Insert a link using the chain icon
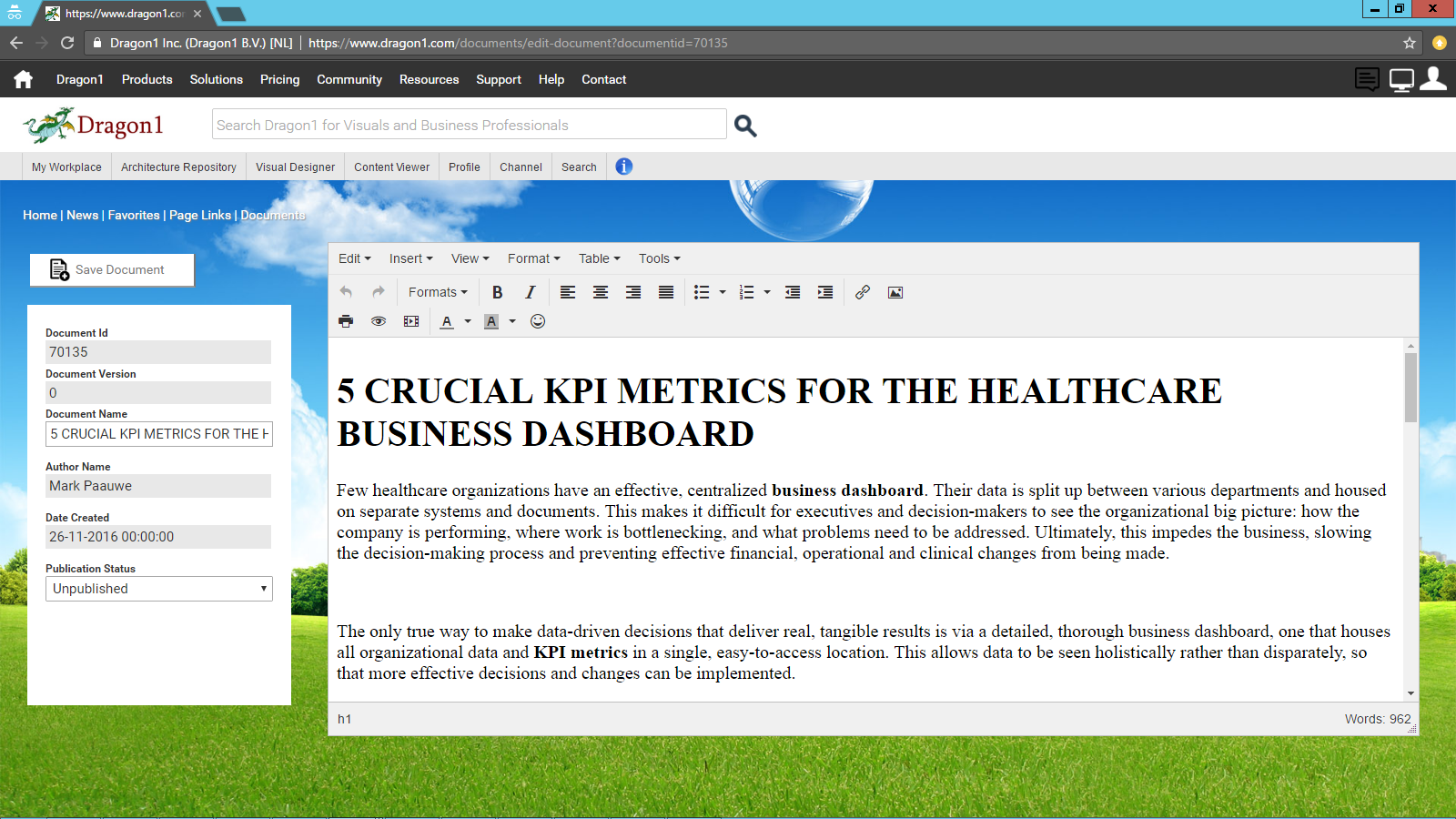This screenshot has height=819, width=1456. coord(863,292)
